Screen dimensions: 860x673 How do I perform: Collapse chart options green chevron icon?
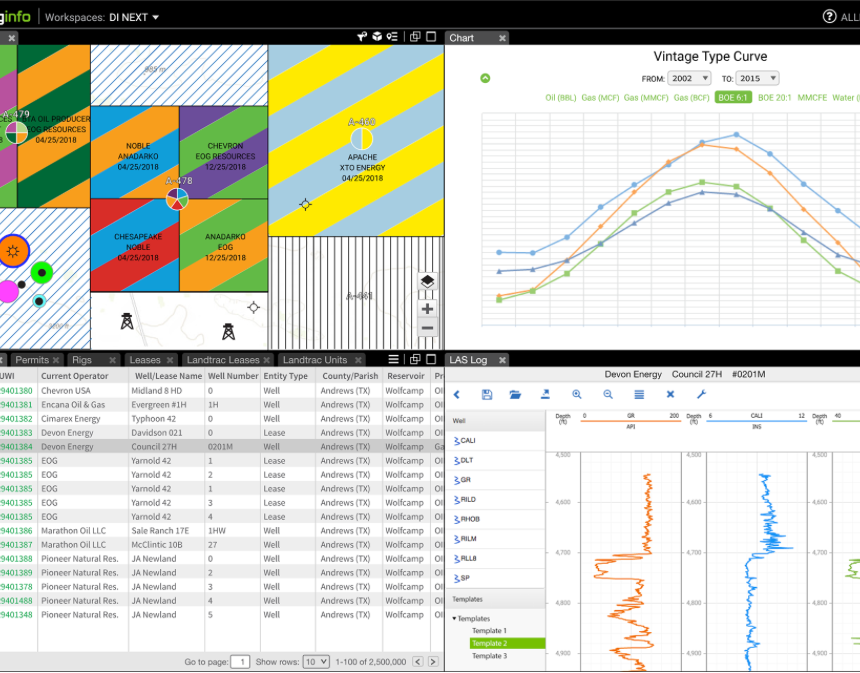485,78
